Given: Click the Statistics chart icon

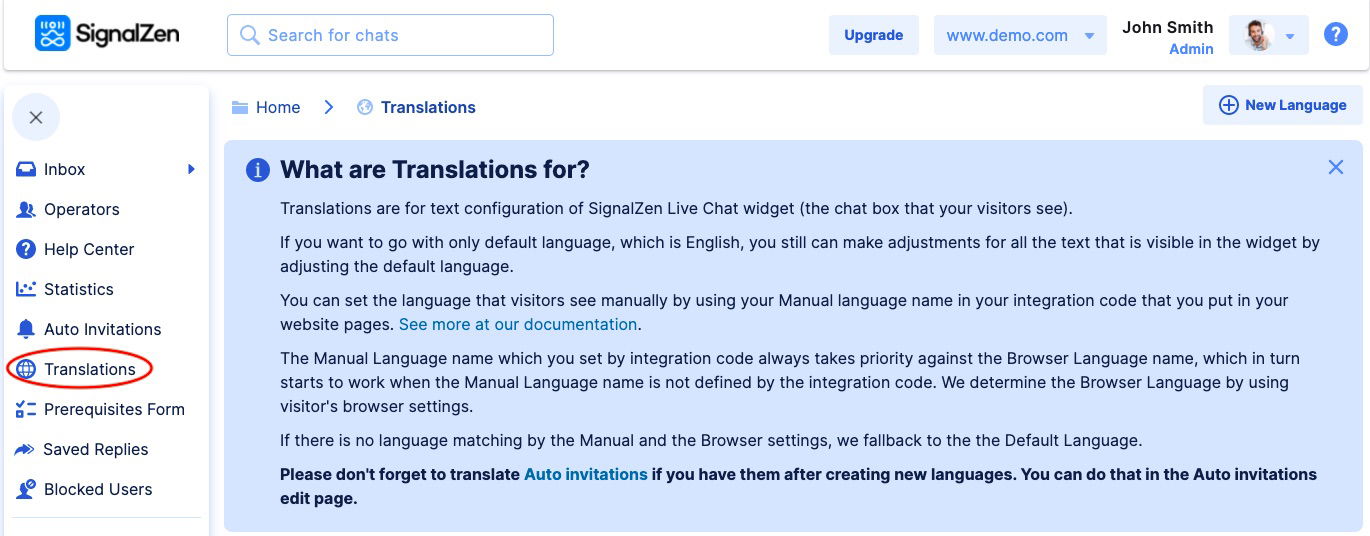Looking at the screenshot, I should pyautogui.click(x=26, y=289).
